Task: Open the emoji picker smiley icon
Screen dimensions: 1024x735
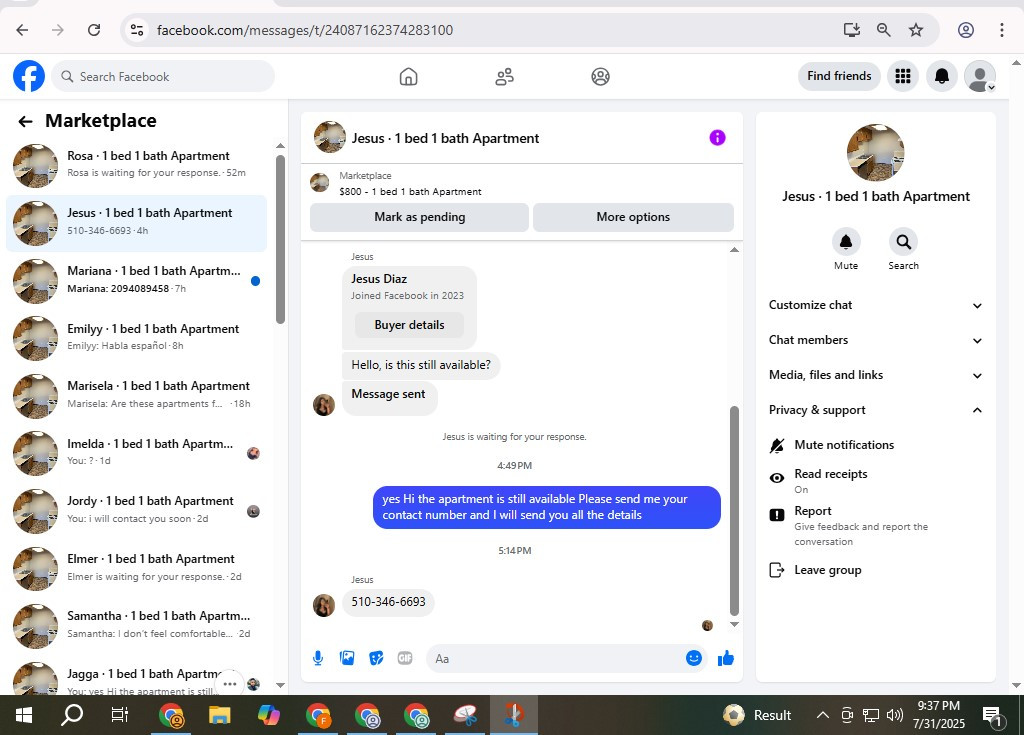Action: click(694, 658)
